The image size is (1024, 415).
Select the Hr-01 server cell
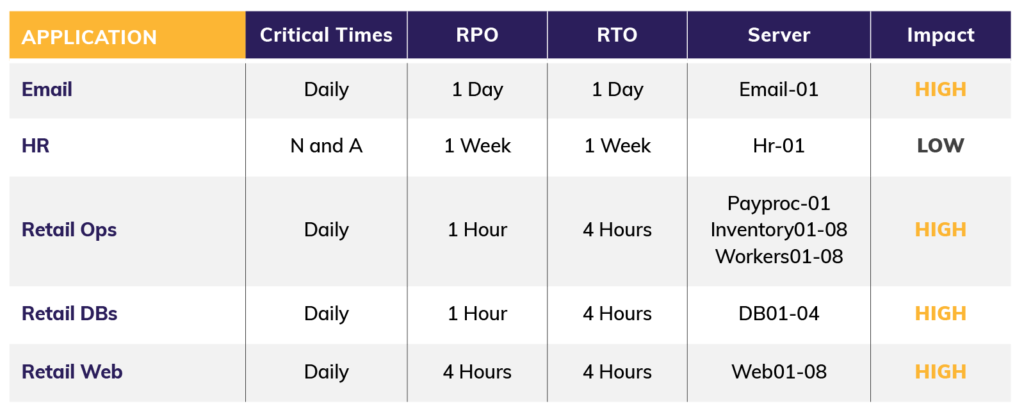click(x=778, y=146)
